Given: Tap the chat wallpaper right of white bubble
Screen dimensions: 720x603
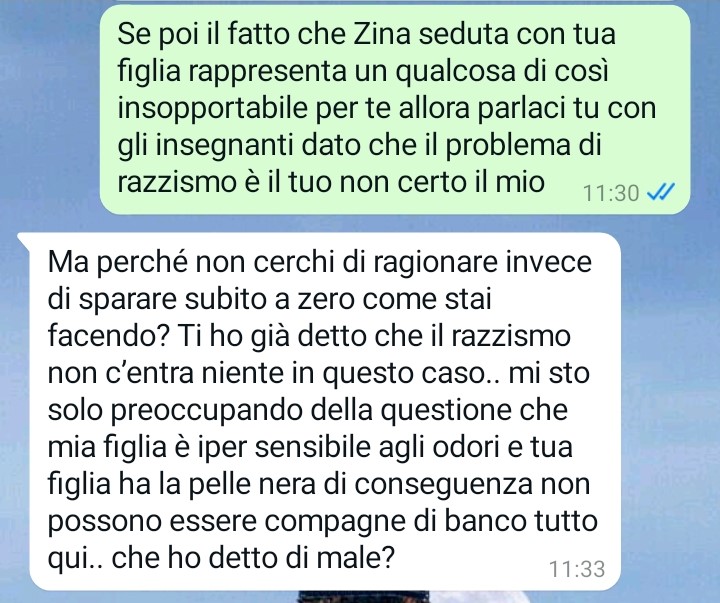Looking at the screenshot, I should click(x=670, y=411).
